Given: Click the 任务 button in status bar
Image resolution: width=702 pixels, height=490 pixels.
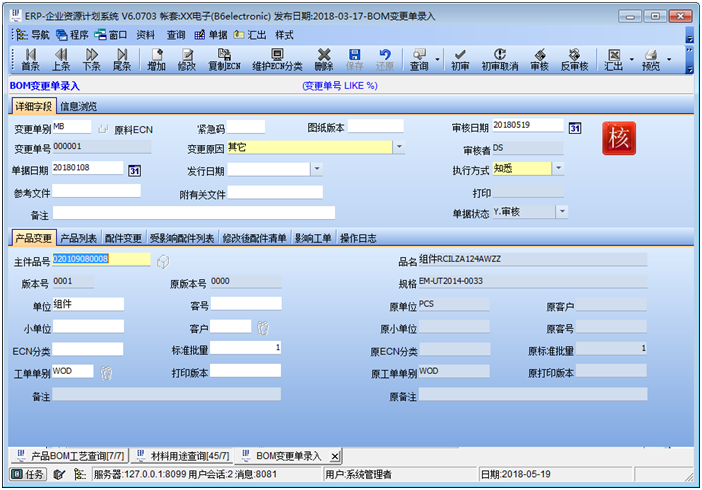Looking at the screenshot, I should [29, 474].
